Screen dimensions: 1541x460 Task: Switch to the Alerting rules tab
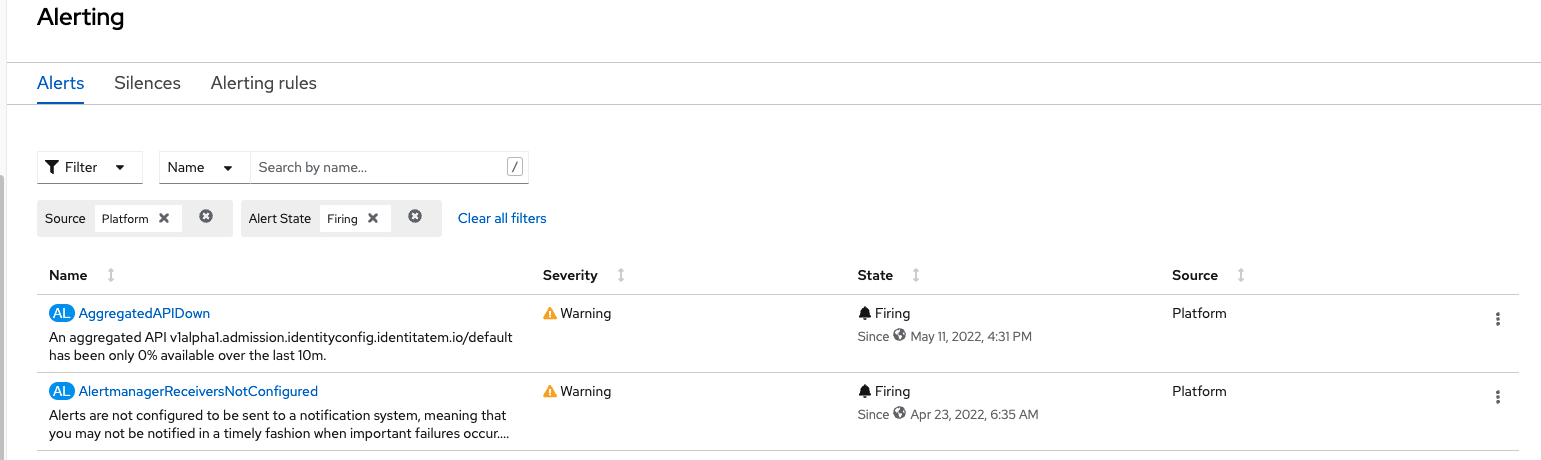click(x=263, y=83)
